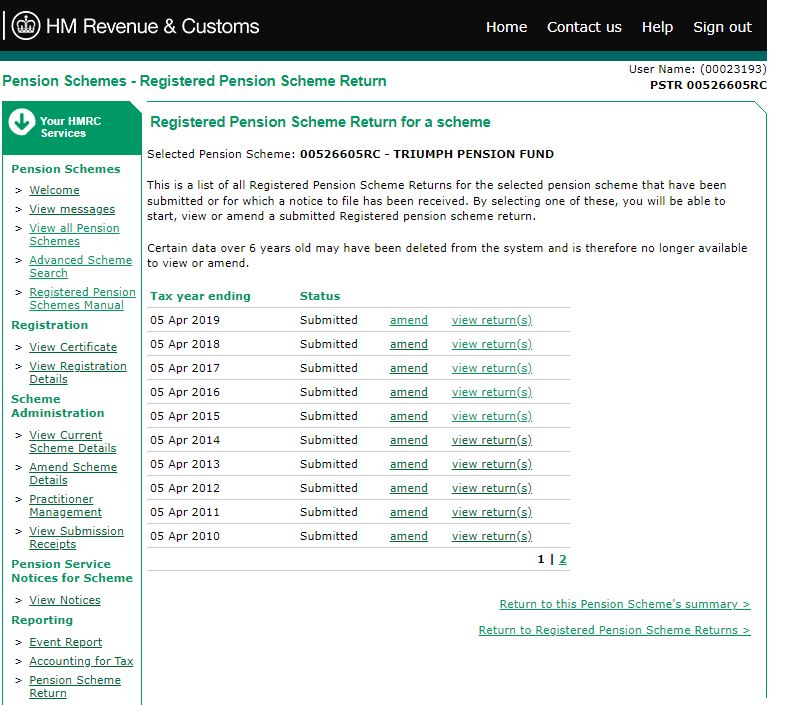View return(s) for 05 Apr 2014
791x705 pixels.
point(492,440)
